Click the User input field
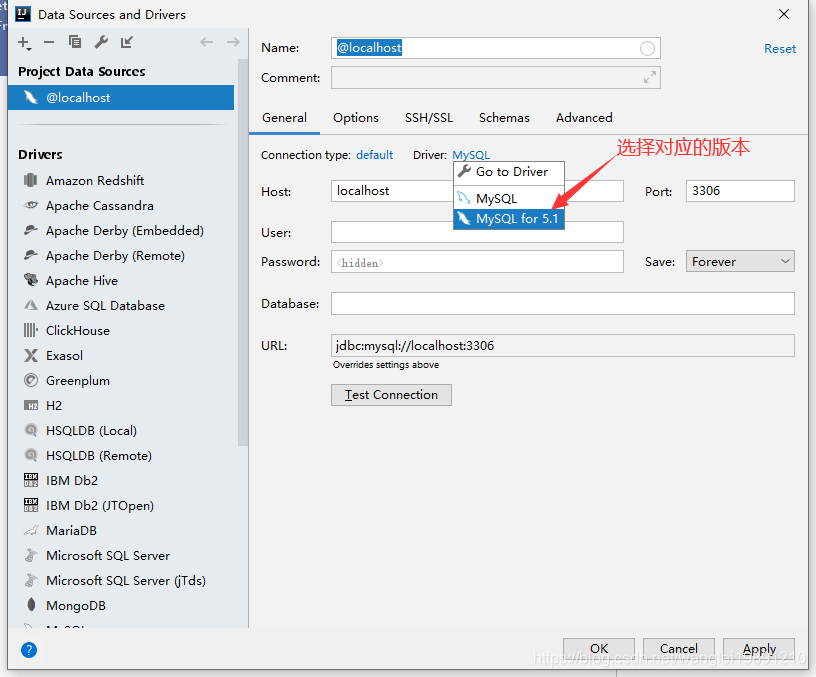The width and height of the screenshot is (816, 677). click(x=477, y=232)
